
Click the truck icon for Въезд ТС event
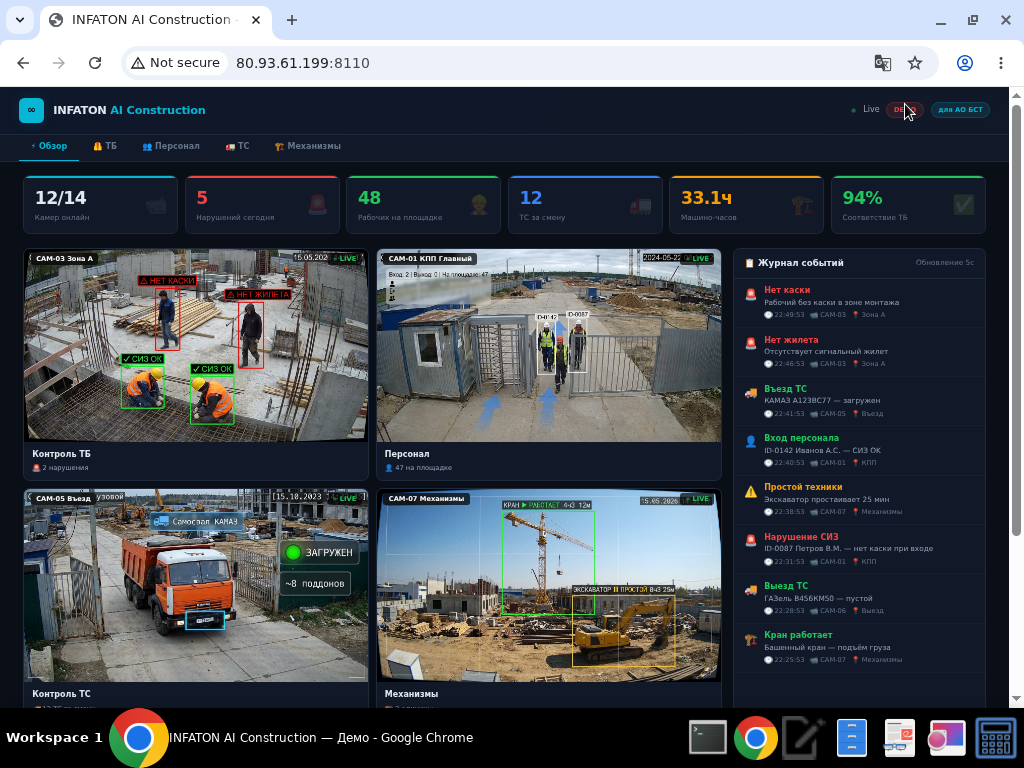click(x=751, y=394)
